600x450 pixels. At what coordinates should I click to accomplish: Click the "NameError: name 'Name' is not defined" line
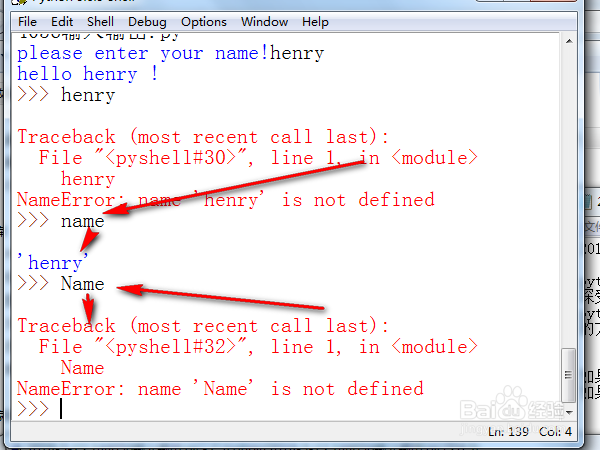pyautogui.click(x=220, y=389)
